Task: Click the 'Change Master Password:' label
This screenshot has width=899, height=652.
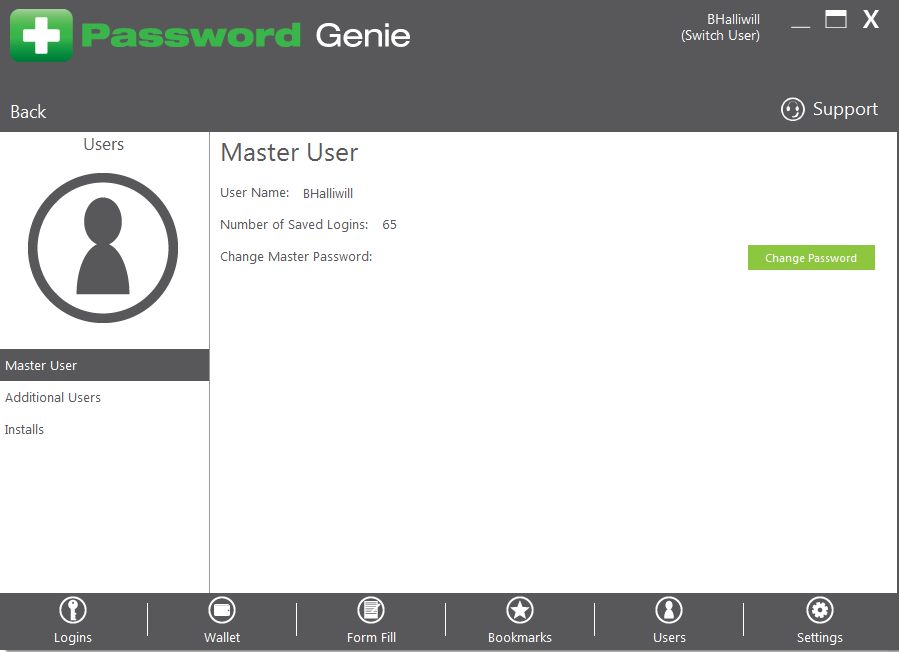Action: 296,256
